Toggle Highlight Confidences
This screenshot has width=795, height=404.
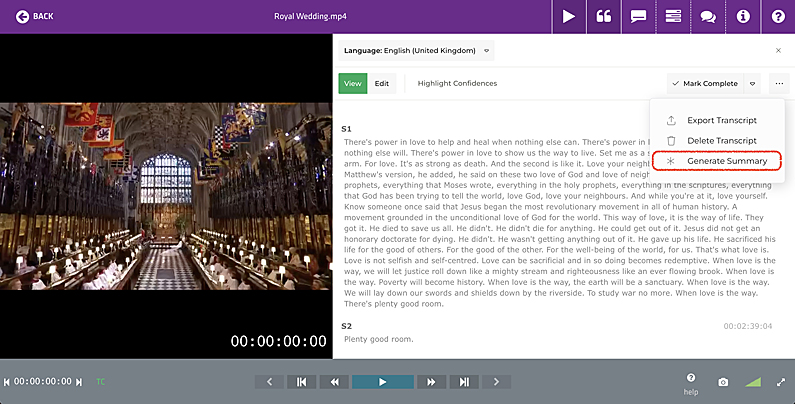point(457,83)
